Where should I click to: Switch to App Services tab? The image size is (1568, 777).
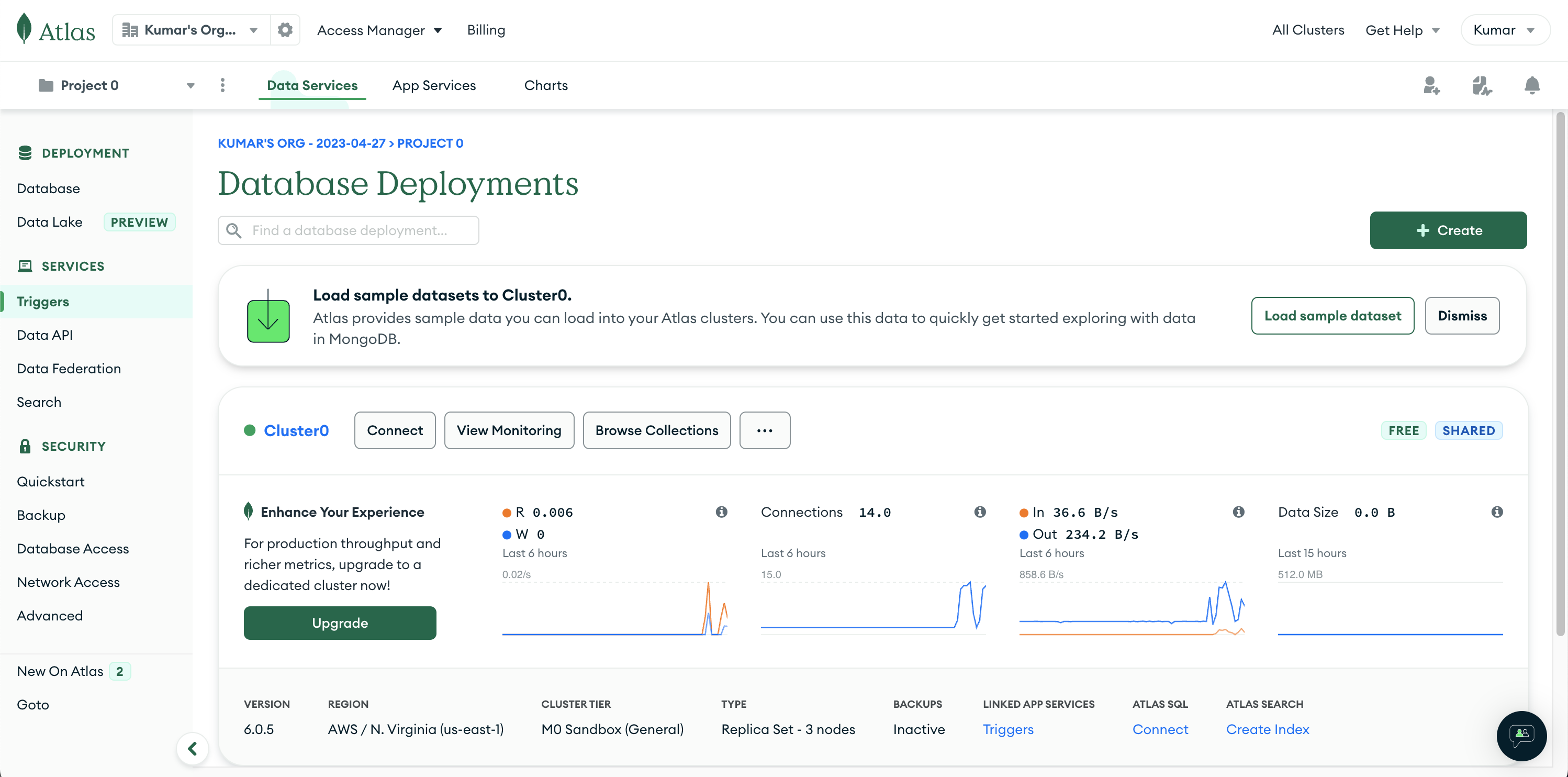point(434,85)
